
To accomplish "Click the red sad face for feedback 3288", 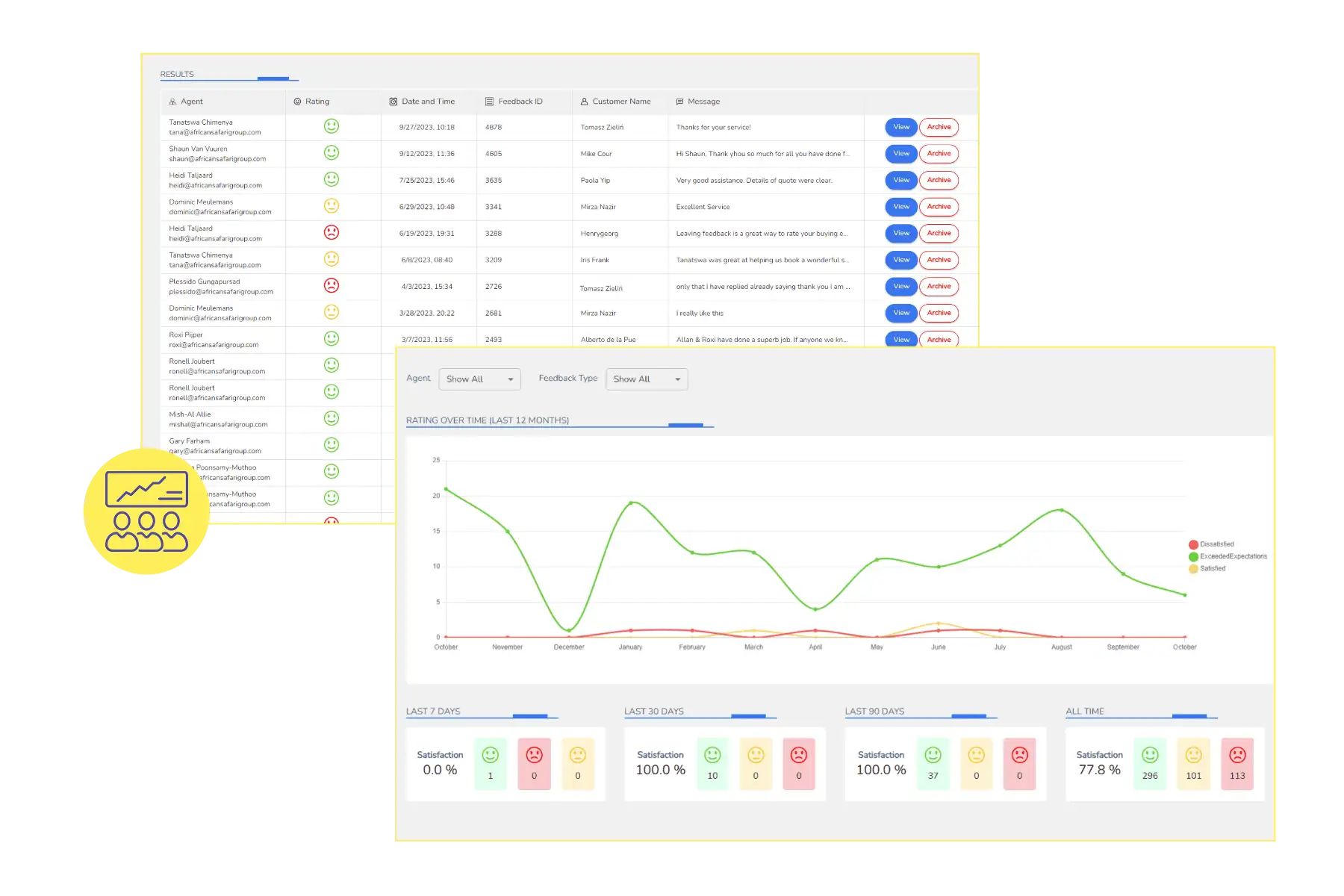I will click(x=332, y=232).
